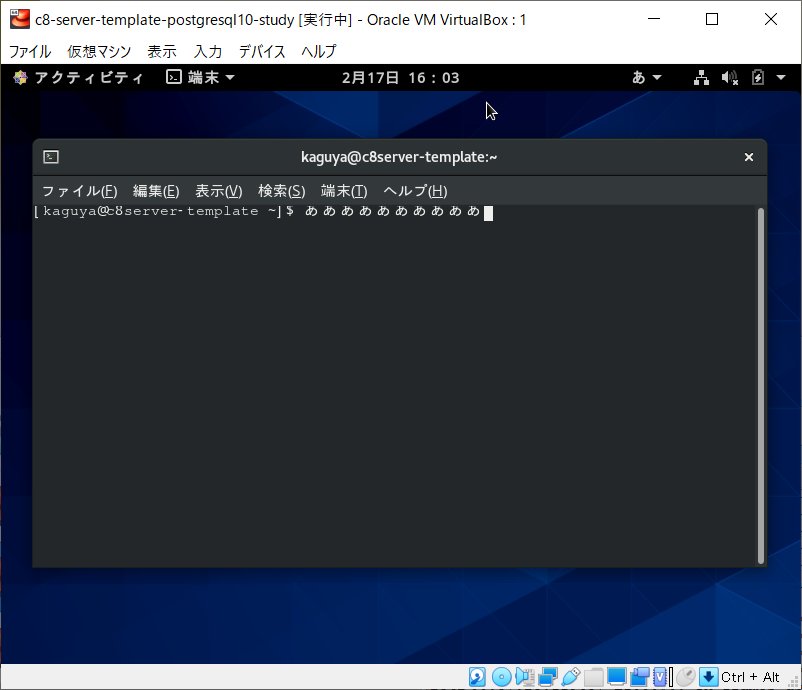Click the terminal command line with あ characters
The image size is (802, 690).
[x=263, y=212]
